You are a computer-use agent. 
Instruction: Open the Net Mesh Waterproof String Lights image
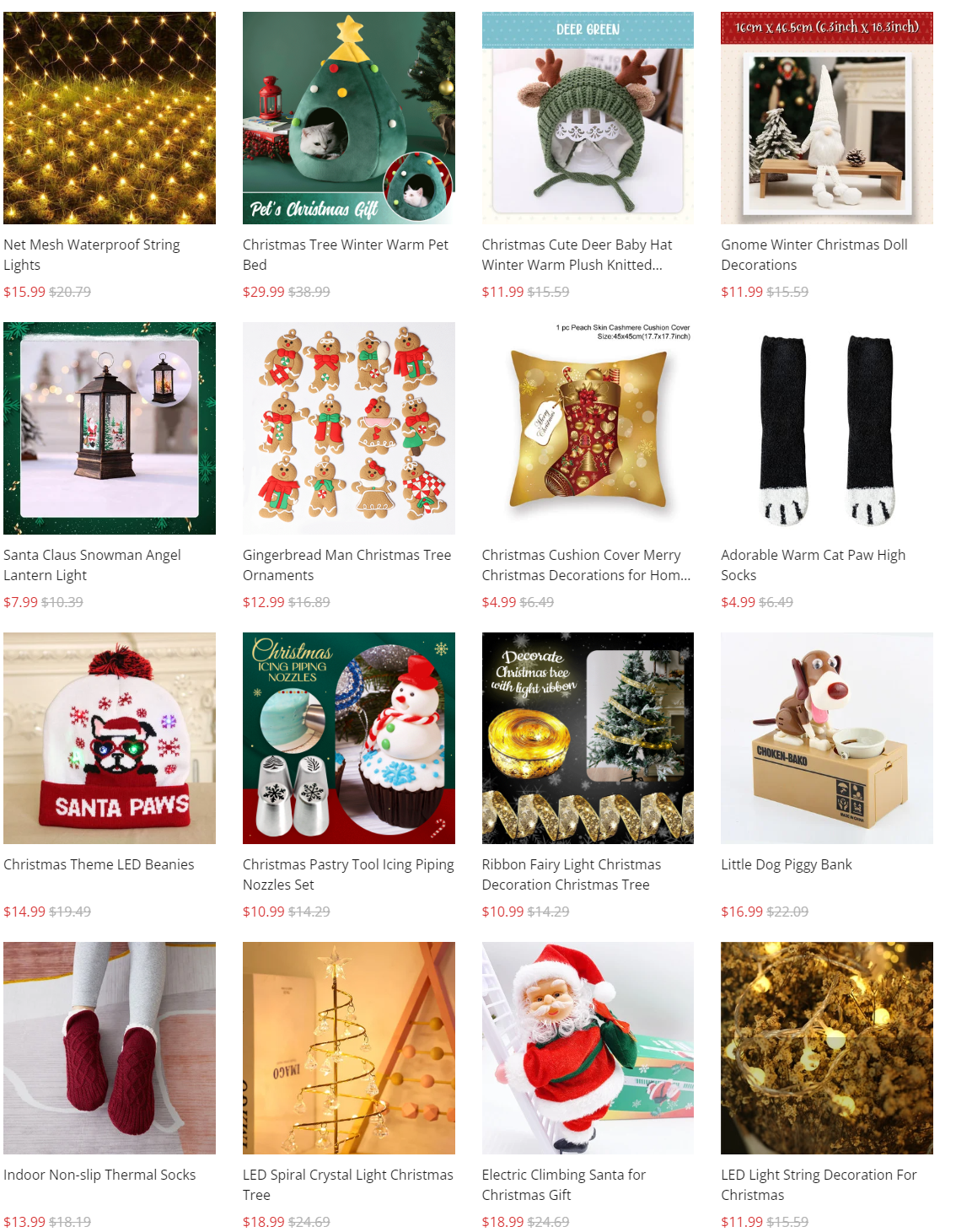[x=110, y=118]
